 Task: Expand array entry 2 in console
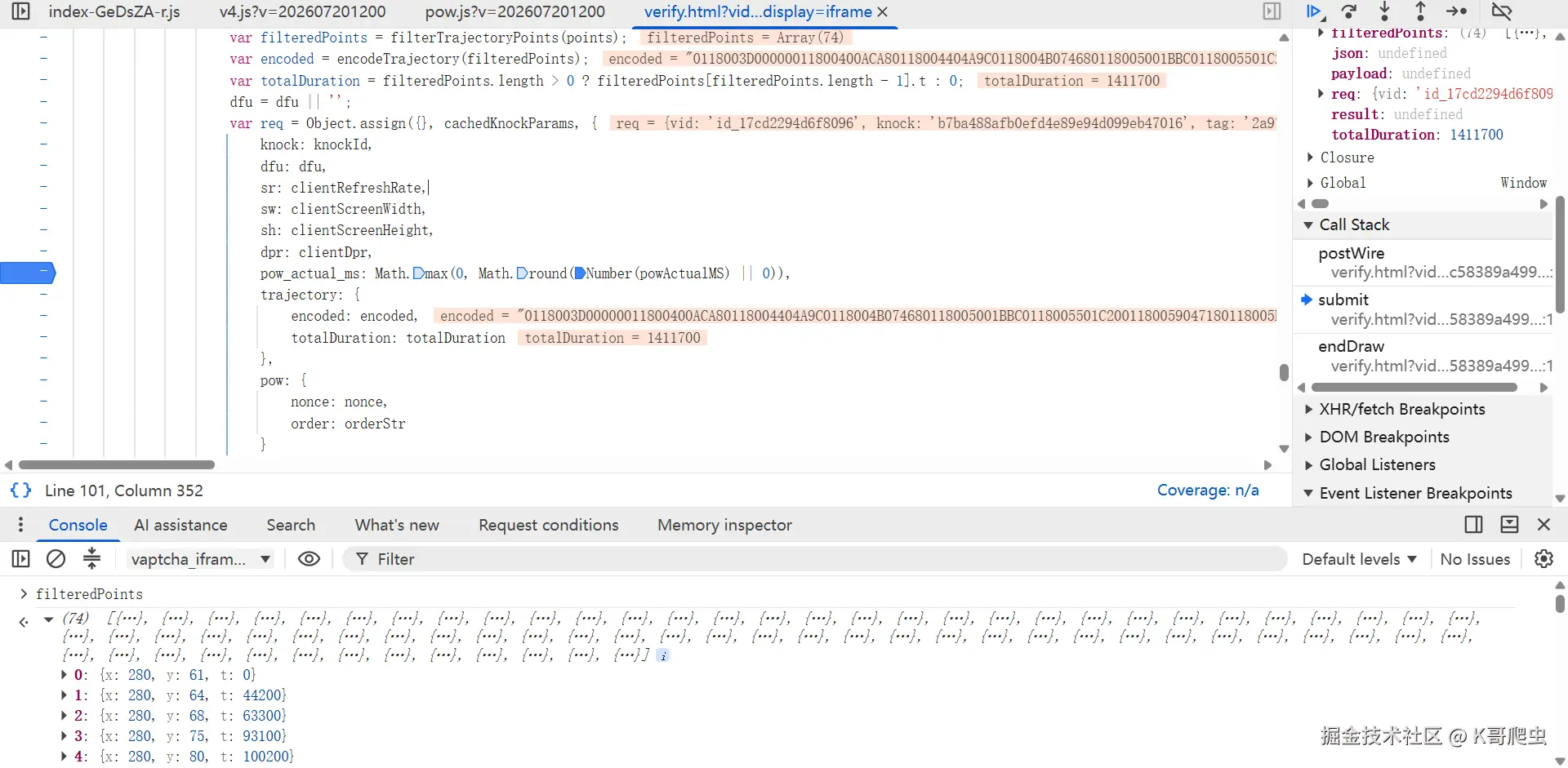tap(65, 716)
